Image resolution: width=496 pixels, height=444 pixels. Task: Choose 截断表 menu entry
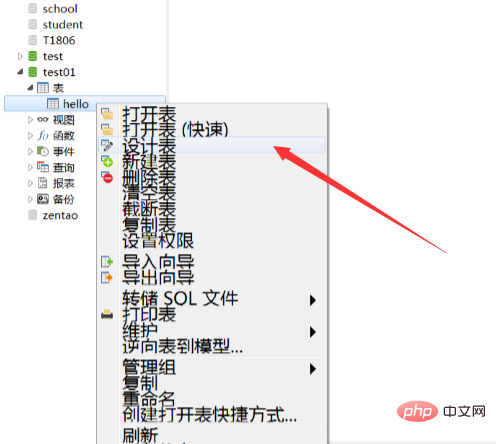(x=212, y=209)
